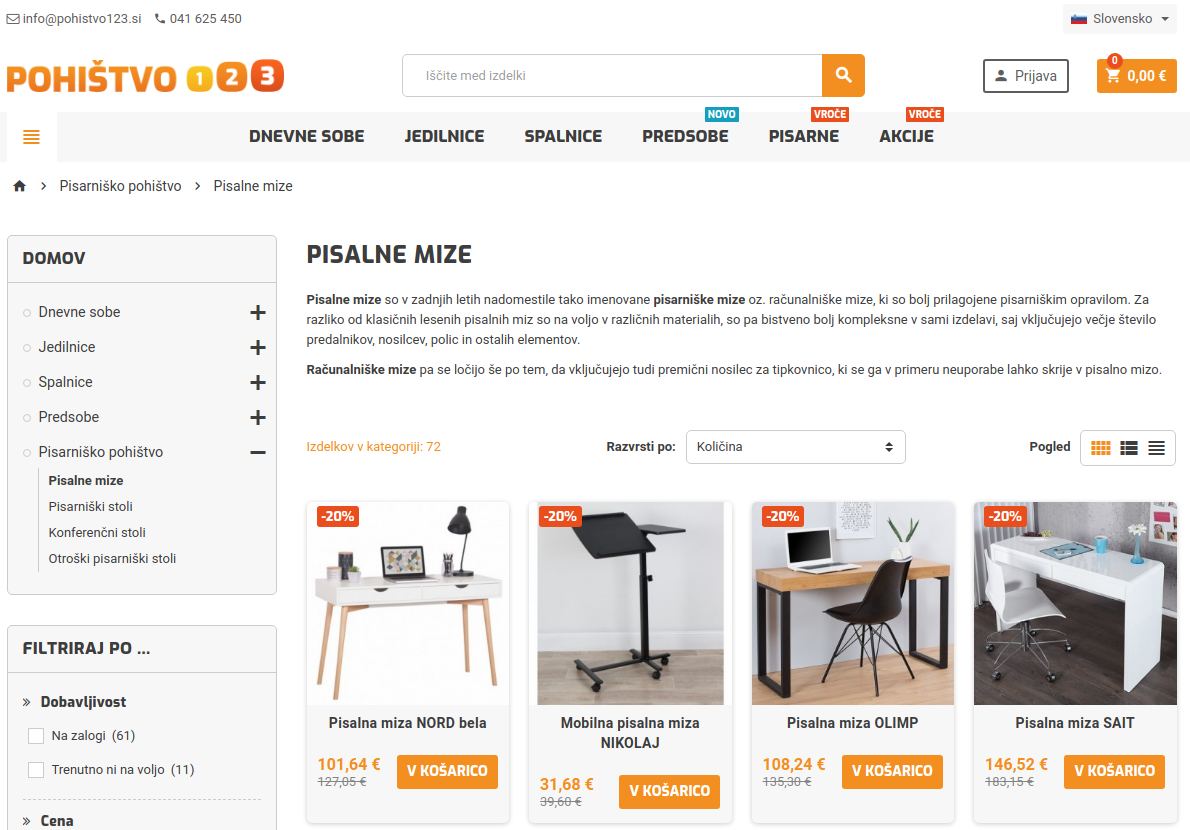Collapse the Pisarniško pohištvo category
The width and height of the screenshot is (1190, 830).
(x=258, y=452)
